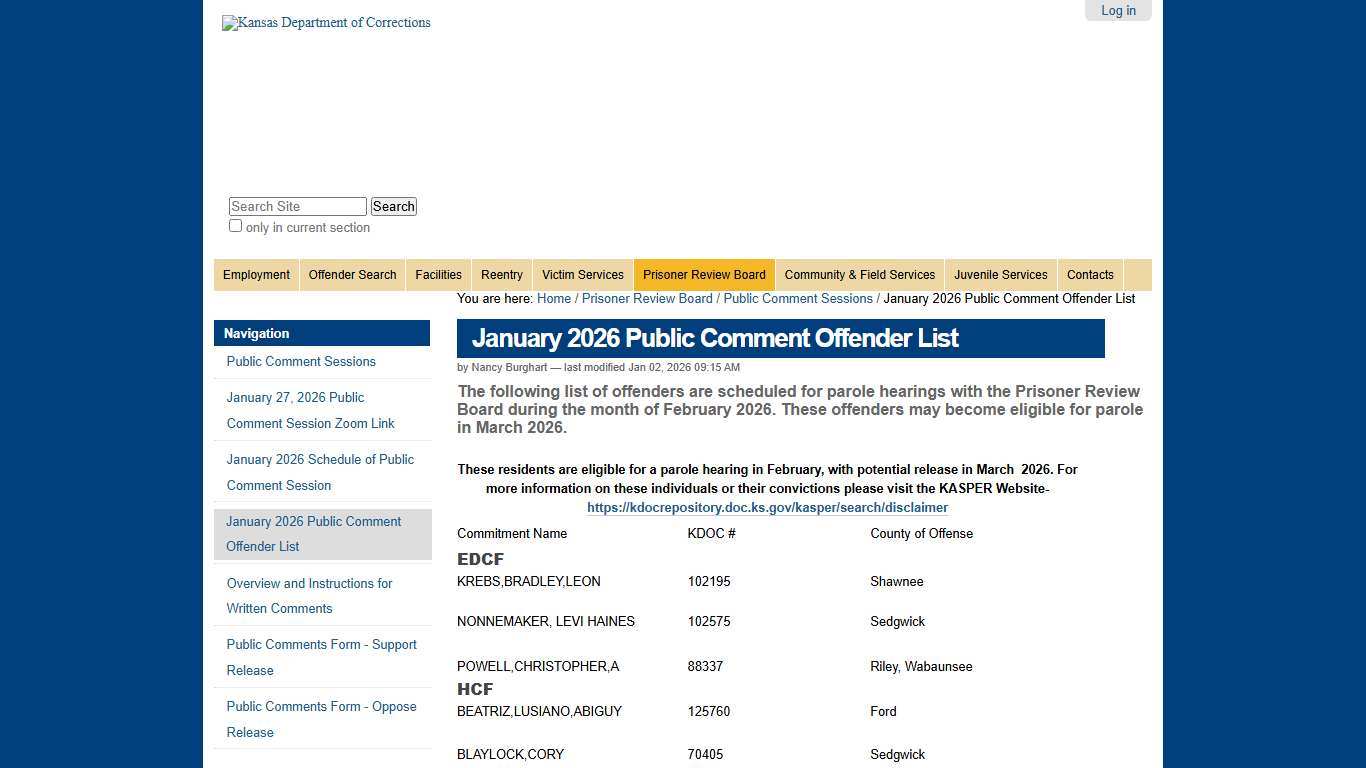1366x768 pixels.
Task: Enable the "only in current section" checkbox
Action: 235,226
